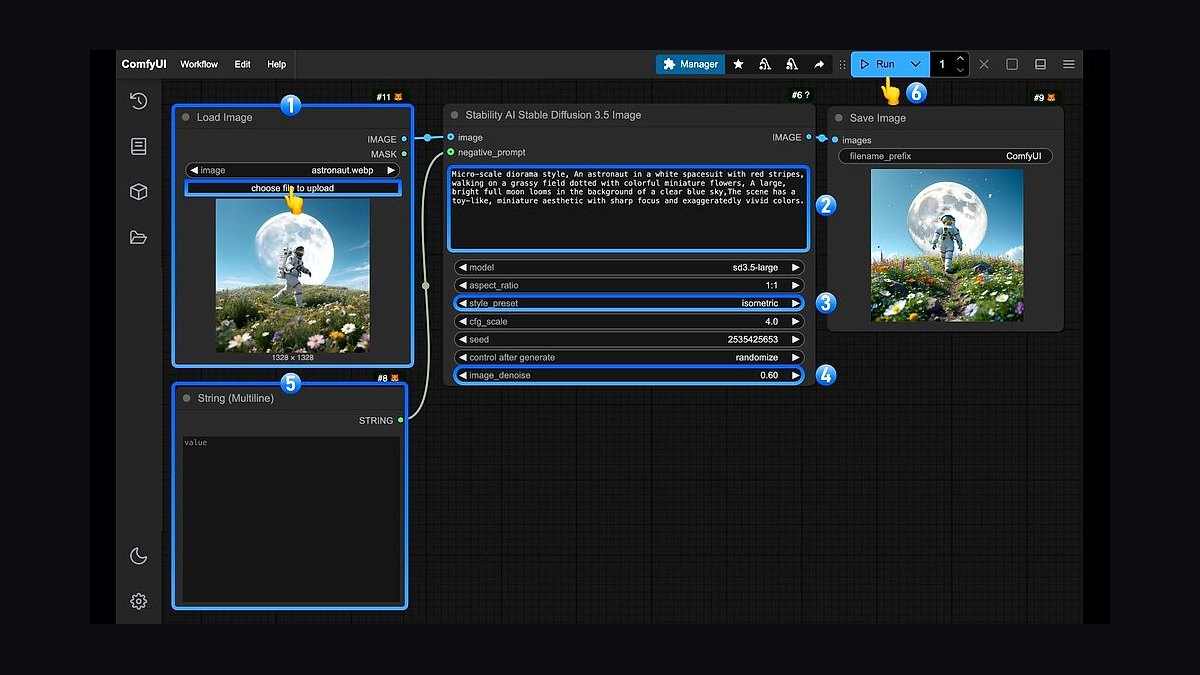The image size is (1200, 675).
Task: Click the String (Multiline) value text box
Action: 290,519
